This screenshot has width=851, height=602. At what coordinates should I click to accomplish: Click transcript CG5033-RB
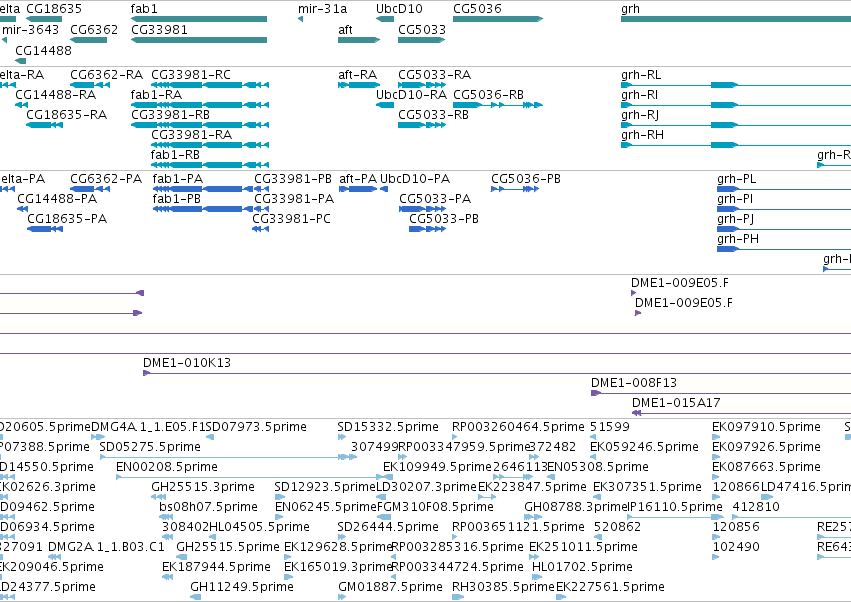click(422, 125)
